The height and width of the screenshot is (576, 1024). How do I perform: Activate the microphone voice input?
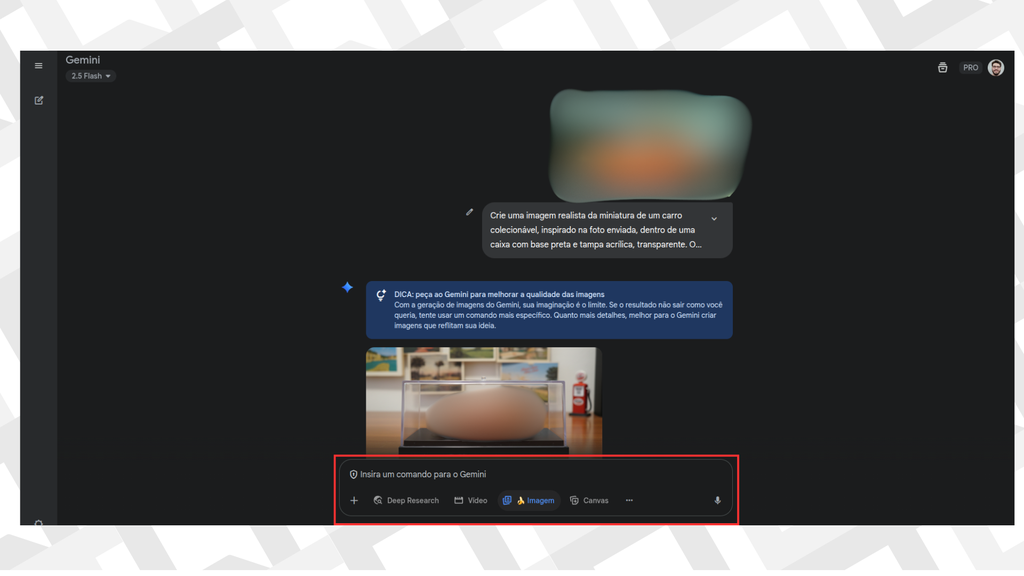pos(717,500)
